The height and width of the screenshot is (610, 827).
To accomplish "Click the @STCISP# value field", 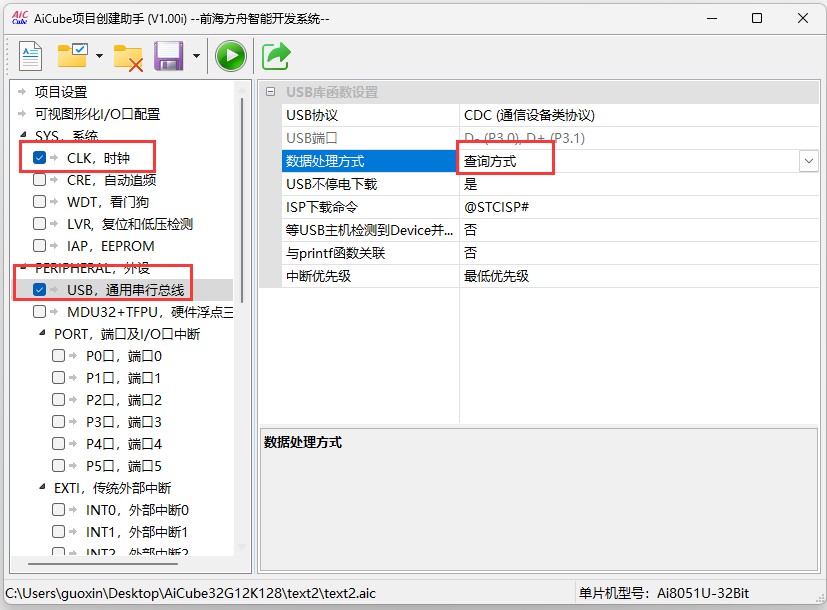I will click(639, 207).
